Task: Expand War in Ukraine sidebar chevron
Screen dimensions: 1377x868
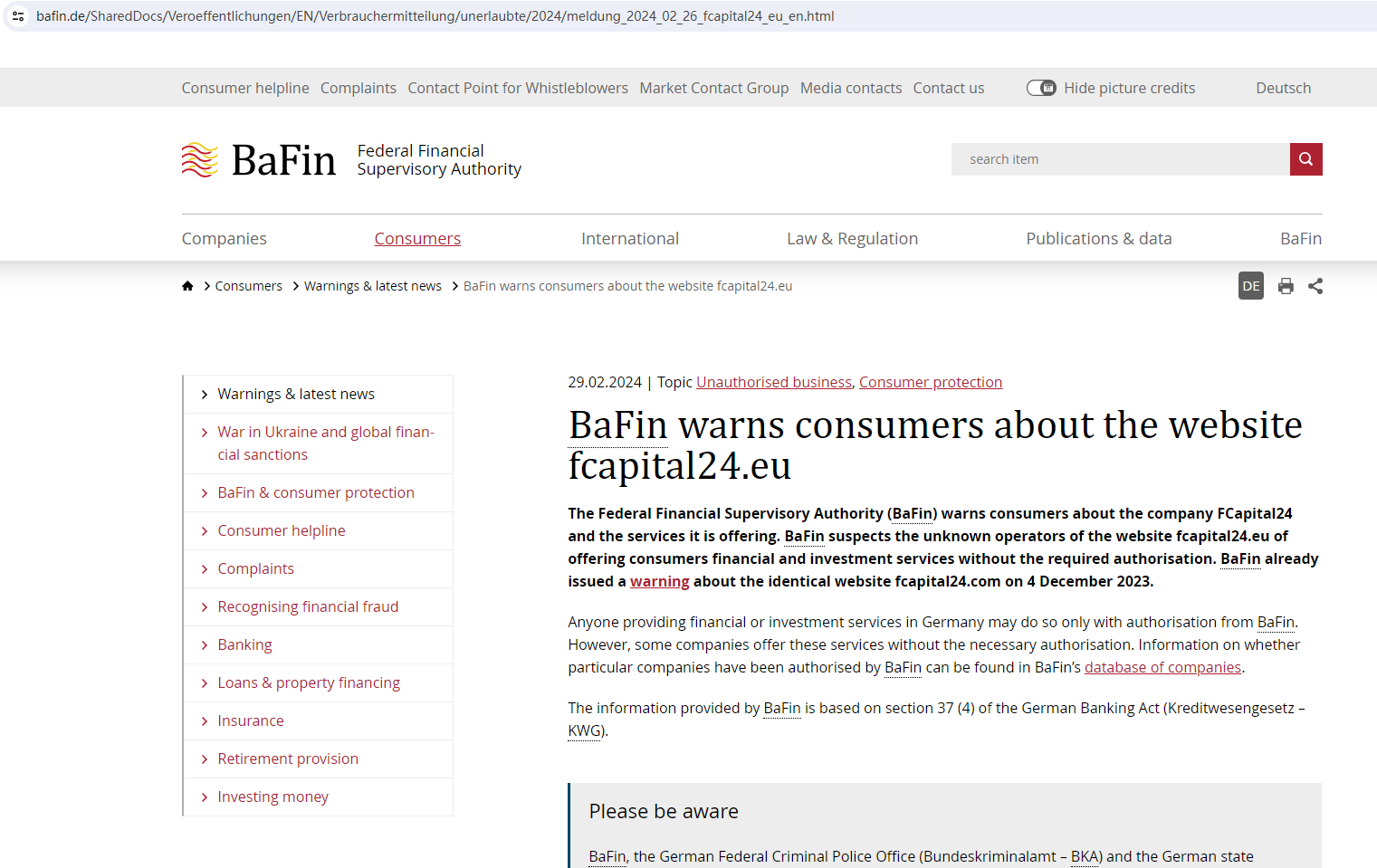Action: [x=205, y=433]
